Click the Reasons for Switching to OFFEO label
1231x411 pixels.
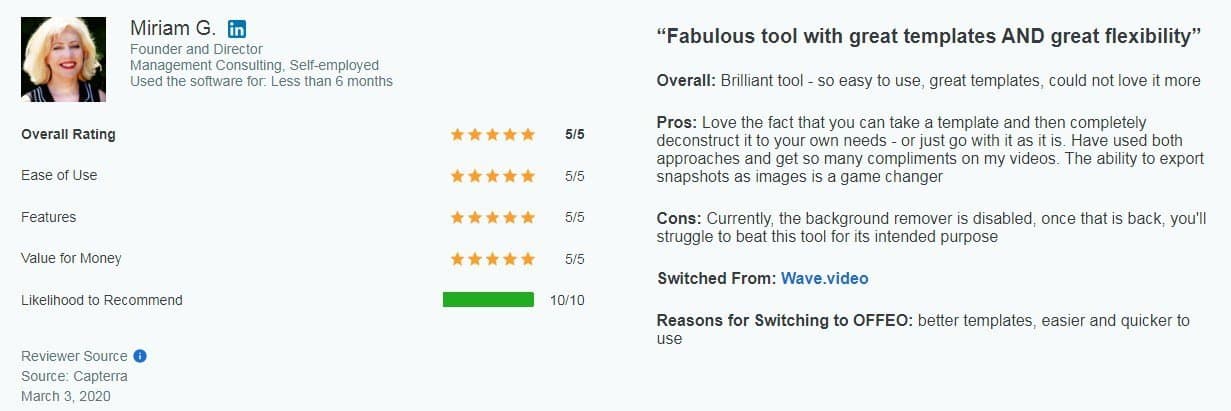point(784,321)
